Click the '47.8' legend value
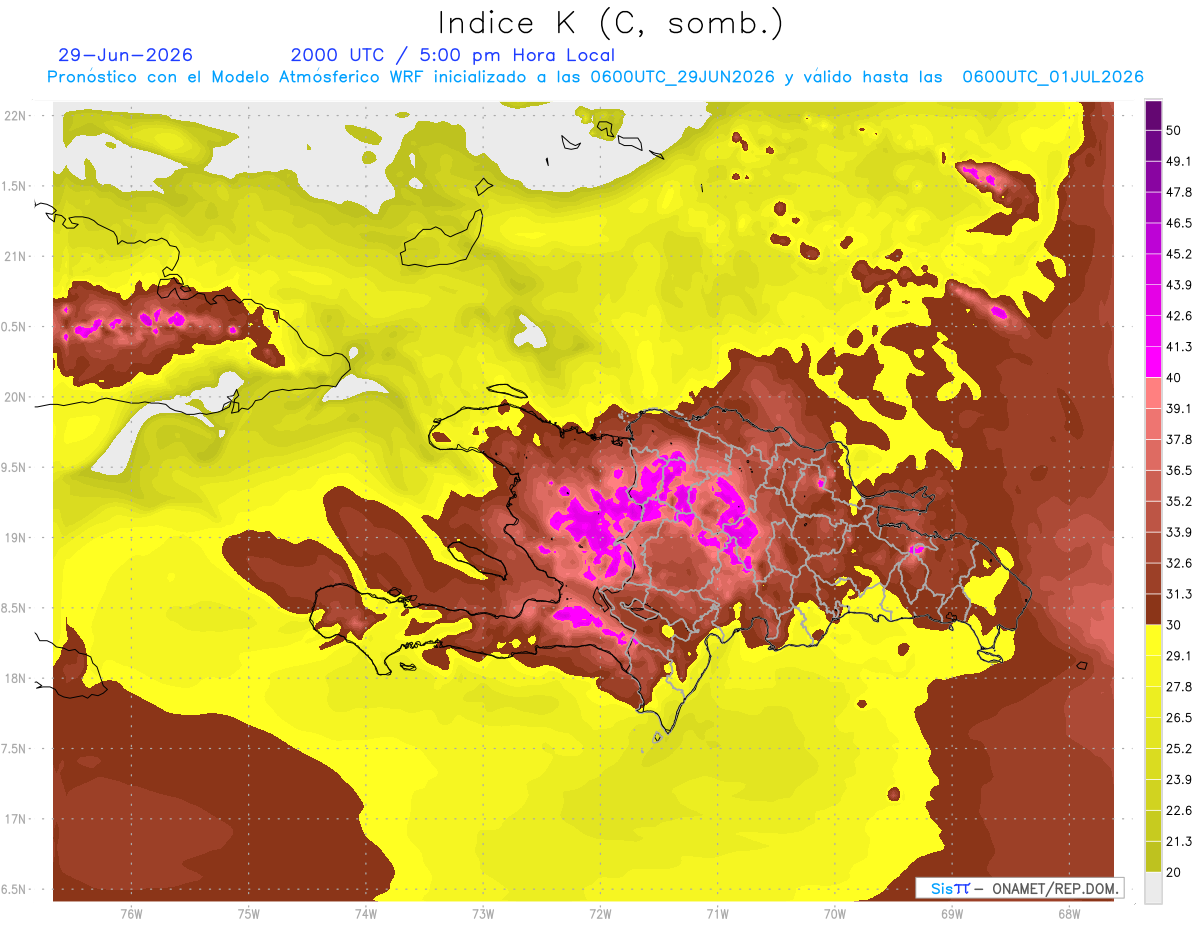The width and height of the screenshot is (1200, 927). pyautogui.click(x=1179, y=192)
